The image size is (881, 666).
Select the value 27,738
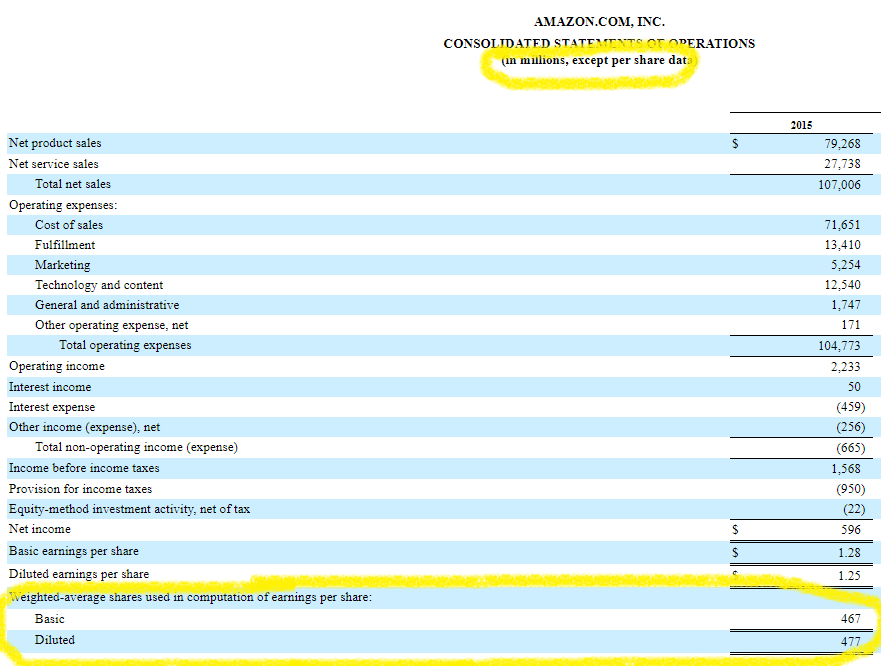[x=842, y=164]
